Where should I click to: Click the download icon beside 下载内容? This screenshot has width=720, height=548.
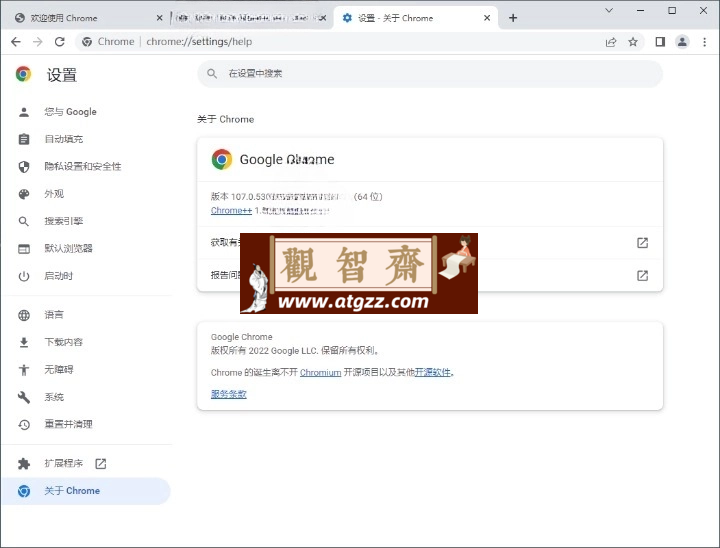24,342
